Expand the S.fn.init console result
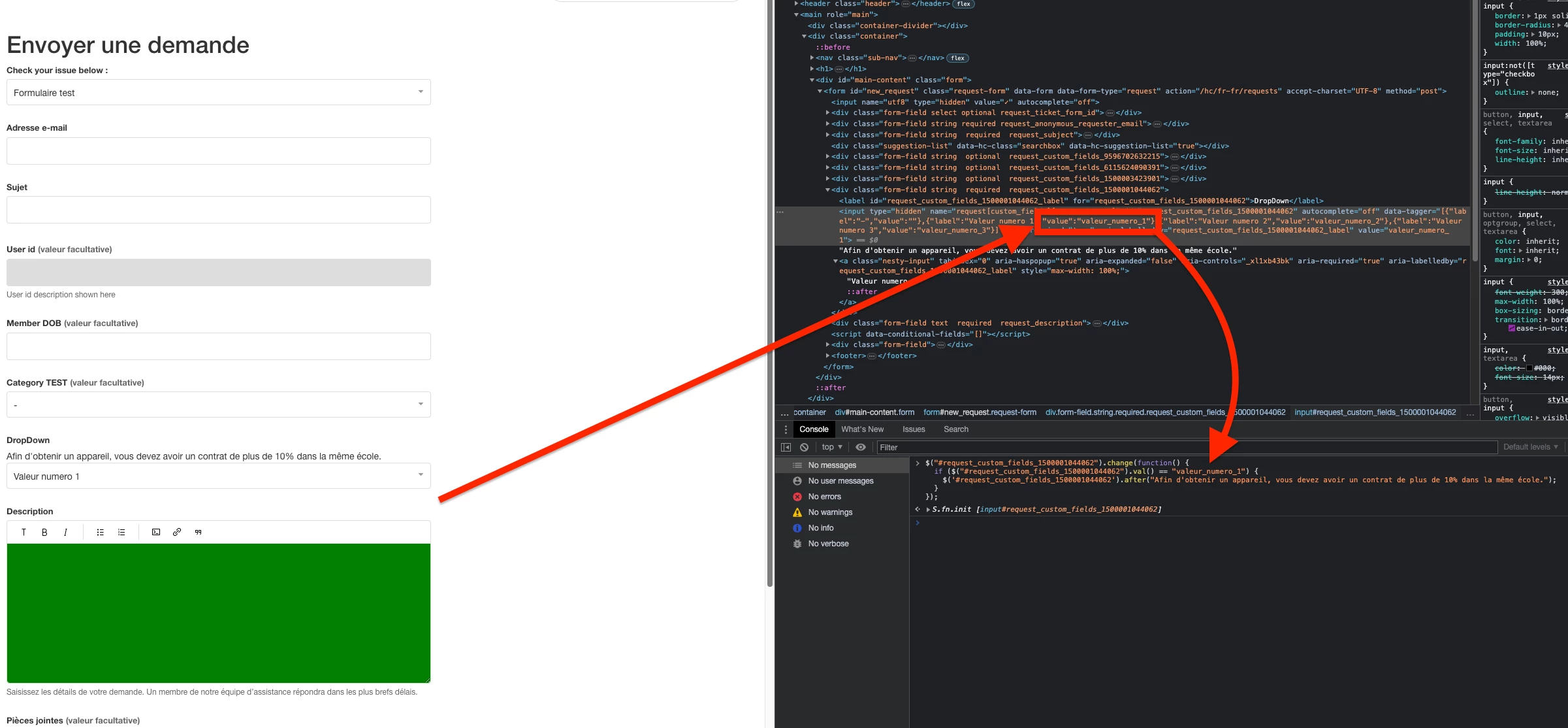Viewport: 1568px width, 728px height. click(x=927, y=509)
